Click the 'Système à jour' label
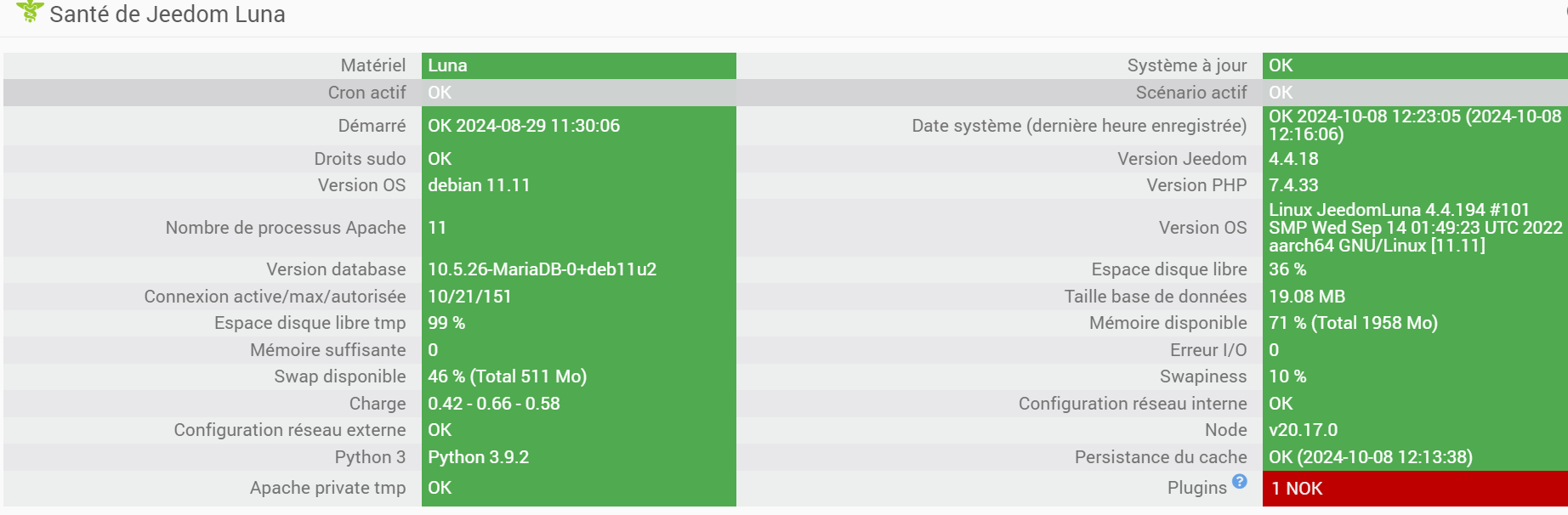The height and width of the screenshot is (515, 1568). point(1187,65)
